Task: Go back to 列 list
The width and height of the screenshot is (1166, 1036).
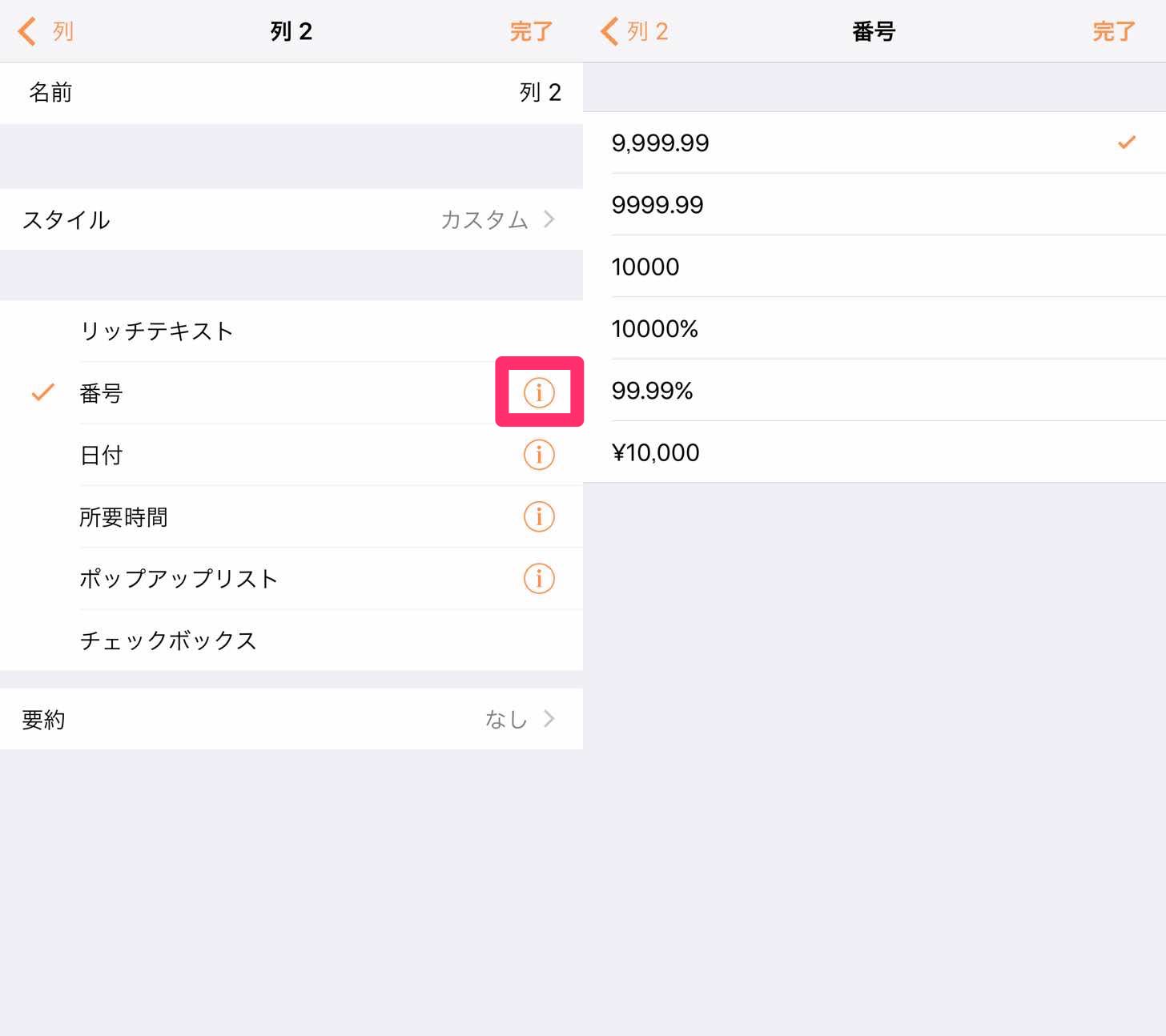Action: coord(46,31)
